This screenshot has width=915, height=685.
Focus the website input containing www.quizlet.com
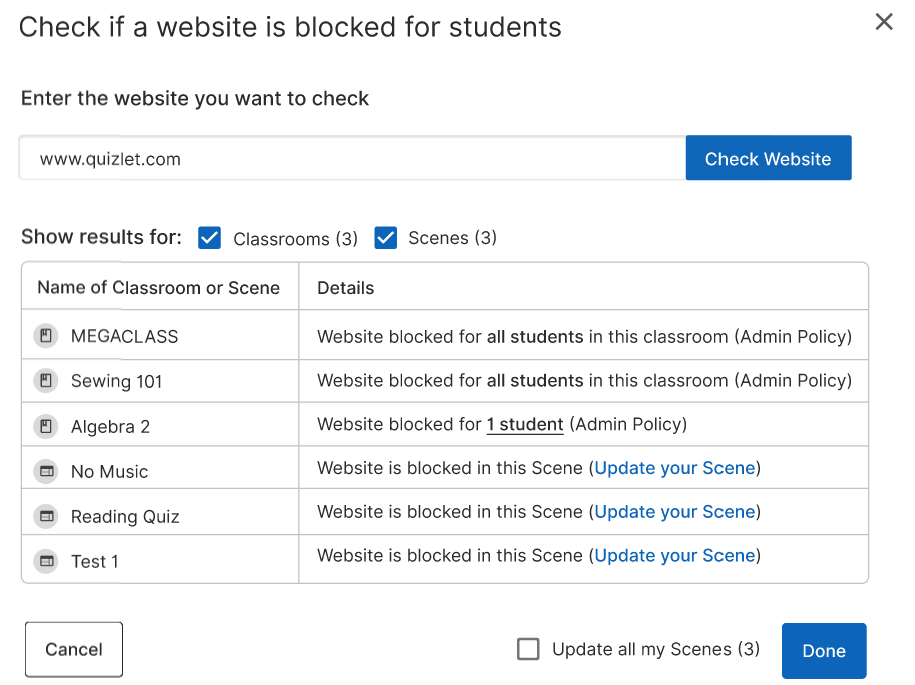click(352, 158)
